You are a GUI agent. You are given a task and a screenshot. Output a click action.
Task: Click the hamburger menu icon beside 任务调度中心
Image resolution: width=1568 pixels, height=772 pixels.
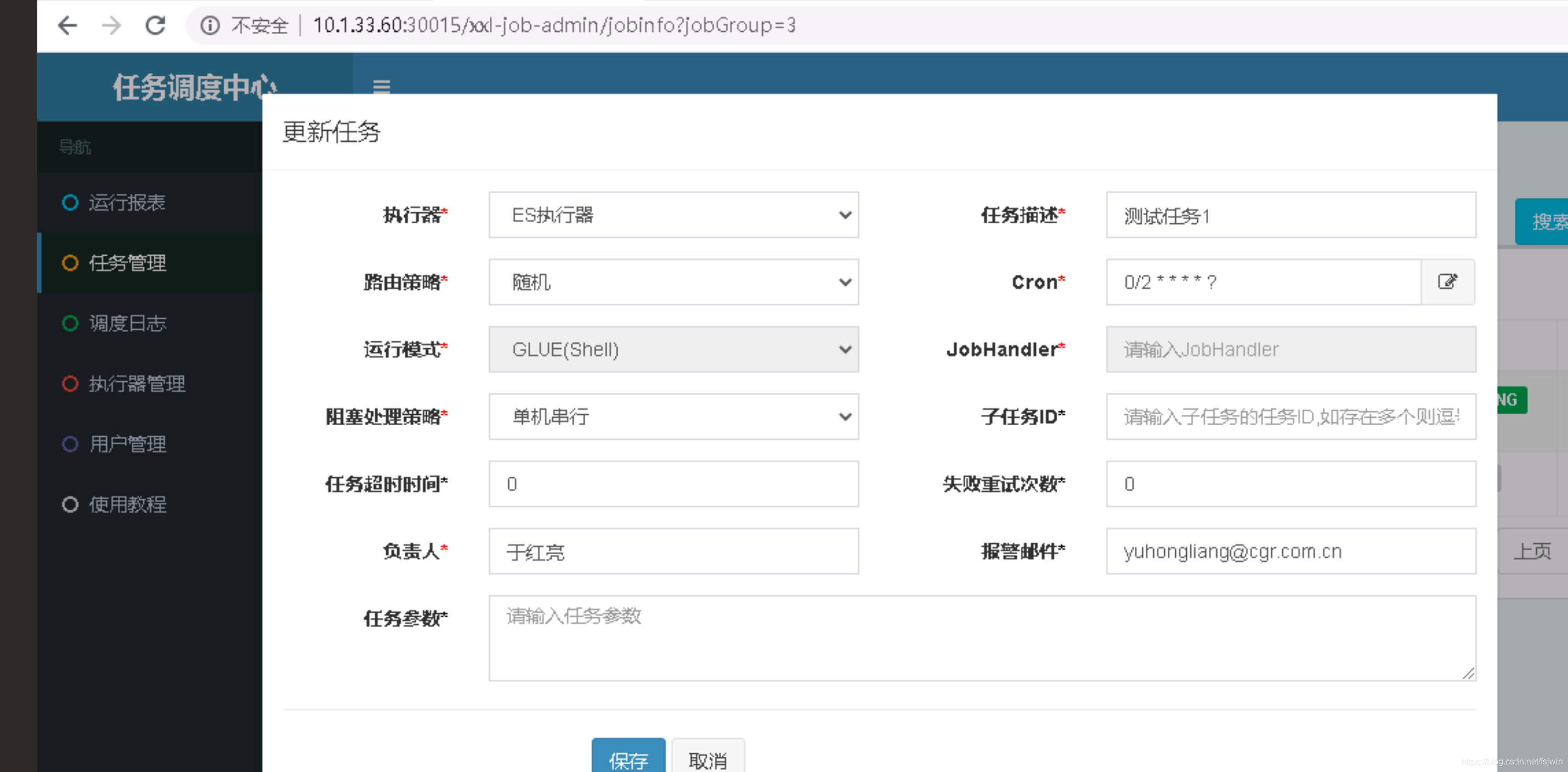tap(382, 87)
